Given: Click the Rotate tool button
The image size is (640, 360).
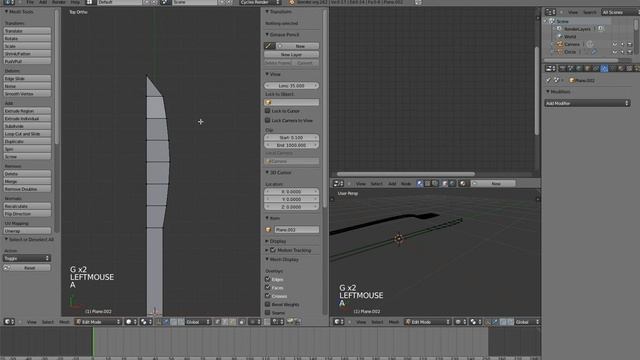Looking at the screenshot, I should pyautogui.click(x=27, y=38).
